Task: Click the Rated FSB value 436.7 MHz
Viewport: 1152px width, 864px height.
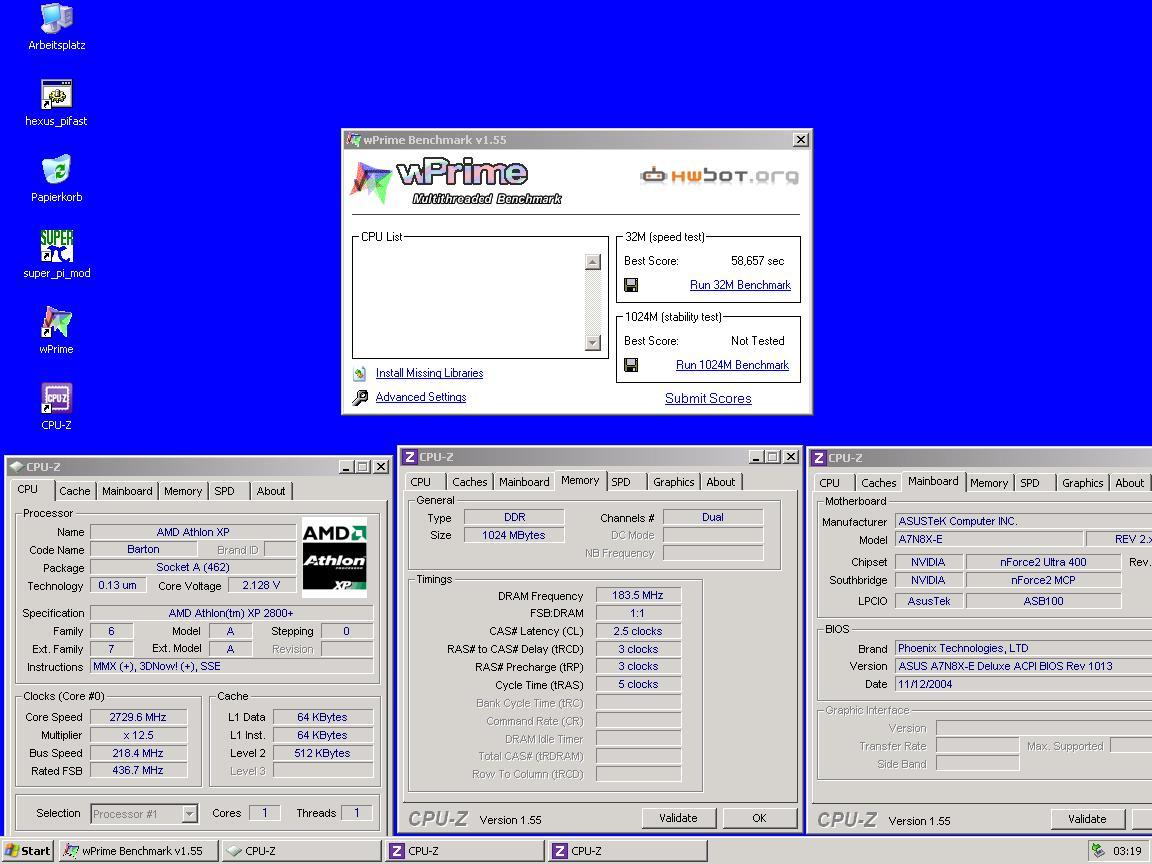Action: [137, 770]
